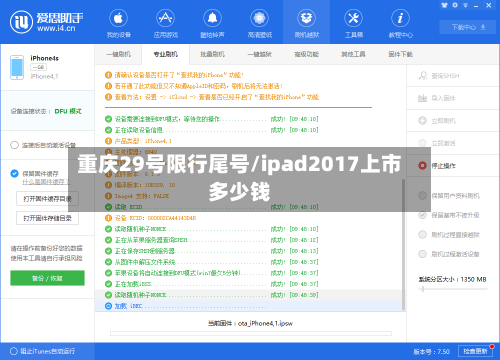This screenshot has height=360, width=500.
Task: Open the title bar dropdown arrow menu
Action: click(x=465, y=5)
